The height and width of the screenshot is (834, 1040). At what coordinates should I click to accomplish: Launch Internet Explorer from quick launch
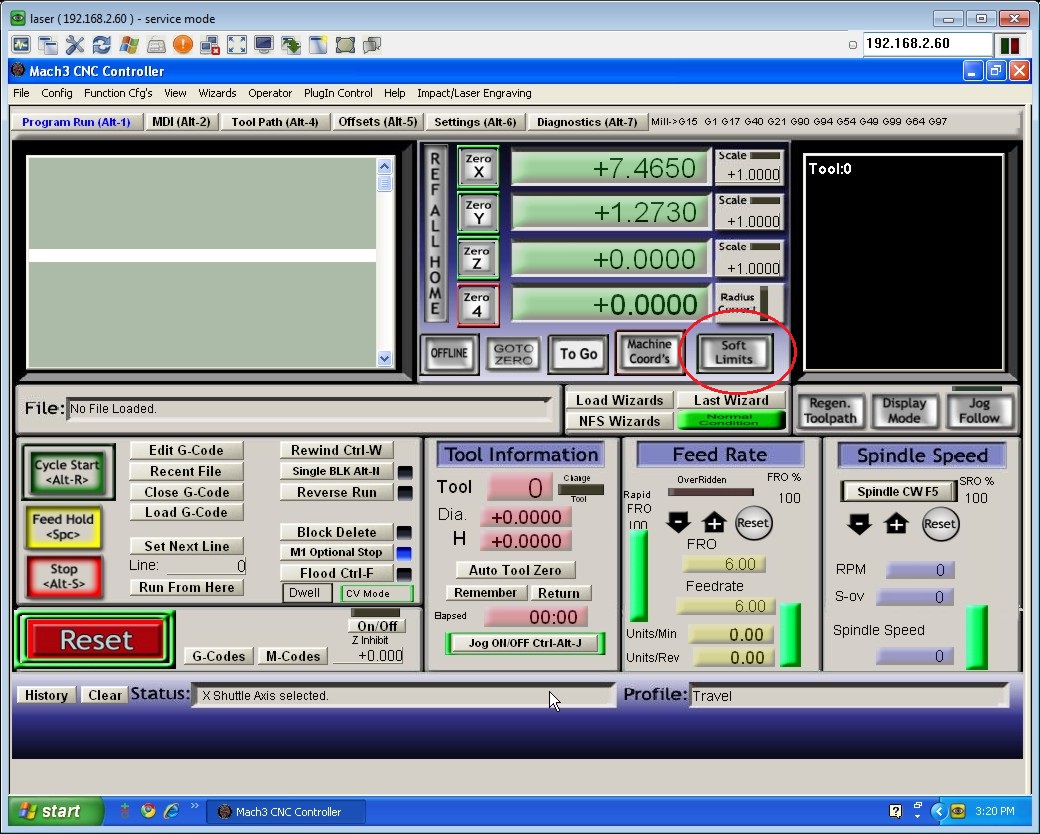(171, 810)
